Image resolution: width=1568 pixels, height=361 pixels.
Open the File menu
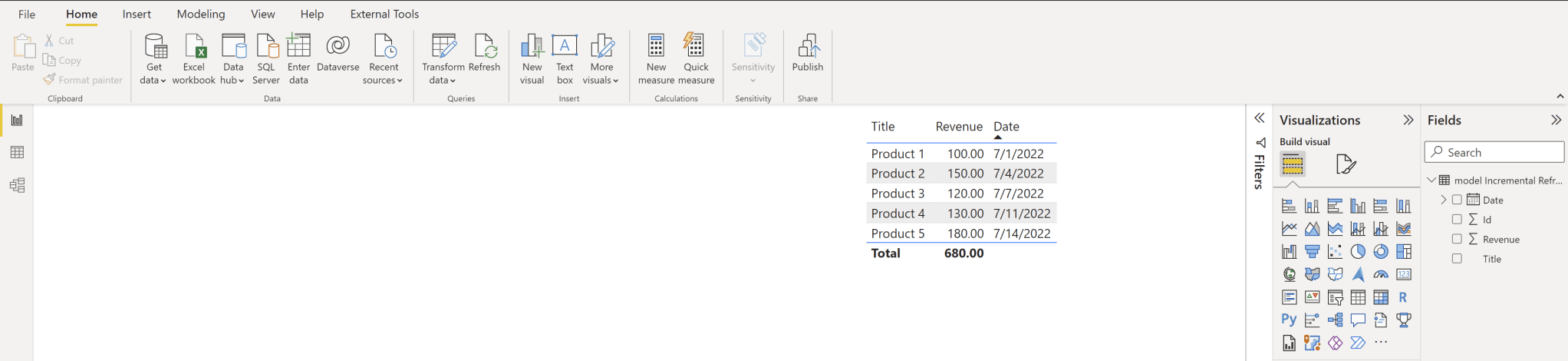point(27,14)
